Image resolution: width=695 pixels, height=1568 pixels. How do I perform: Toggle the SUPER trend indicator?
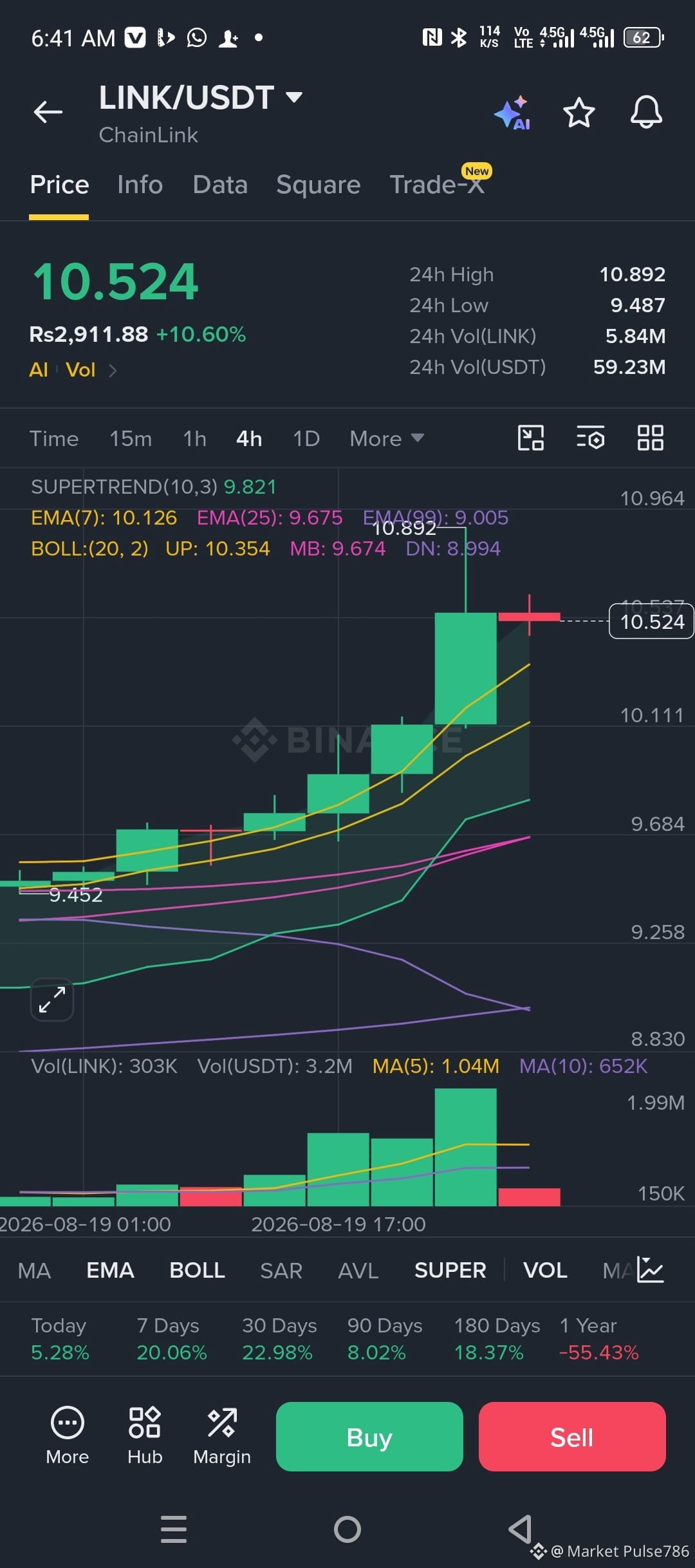pyautogui.click(x=450, y=1270)
